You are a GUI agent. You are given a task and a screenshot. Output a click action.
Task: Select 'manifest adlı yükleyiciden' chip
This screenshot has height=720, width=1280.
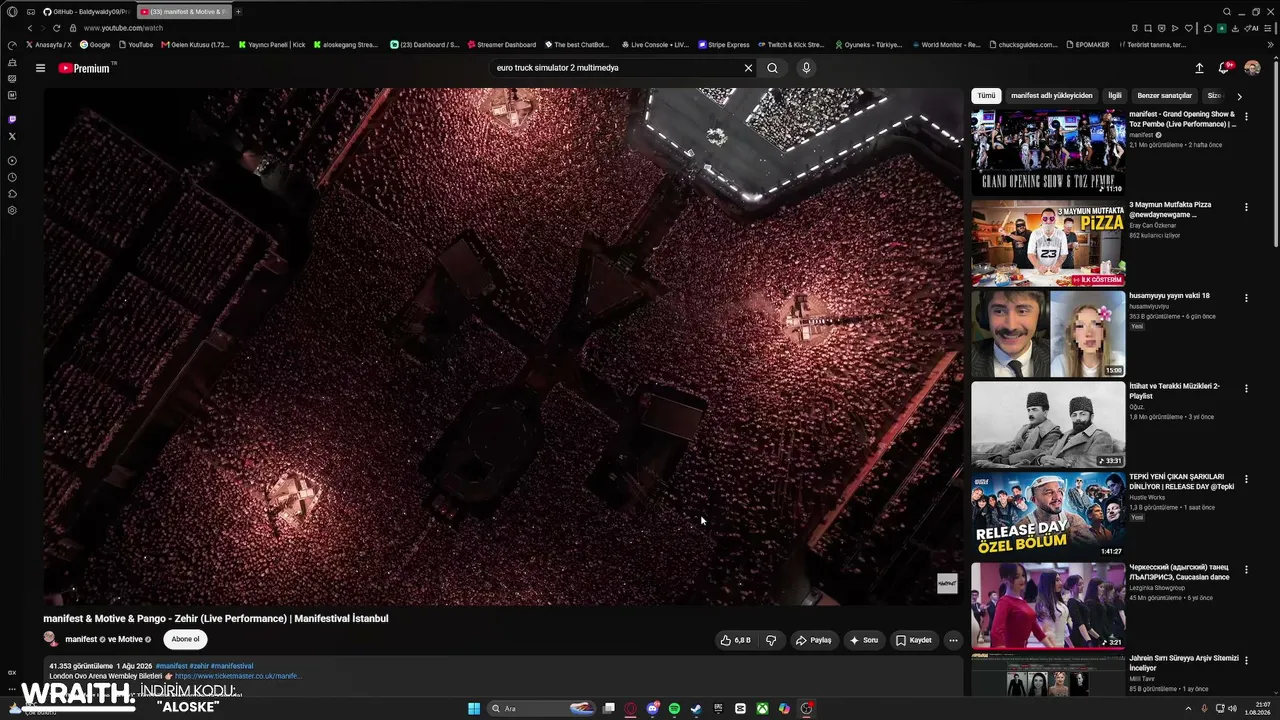[1051, 96]
